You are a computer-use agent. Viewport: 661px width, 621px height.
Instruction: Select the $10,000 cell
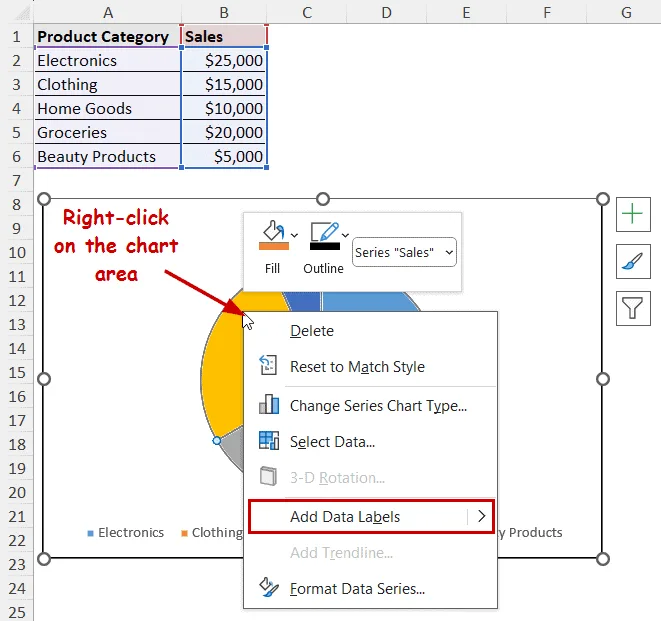[x=224, y=108]
